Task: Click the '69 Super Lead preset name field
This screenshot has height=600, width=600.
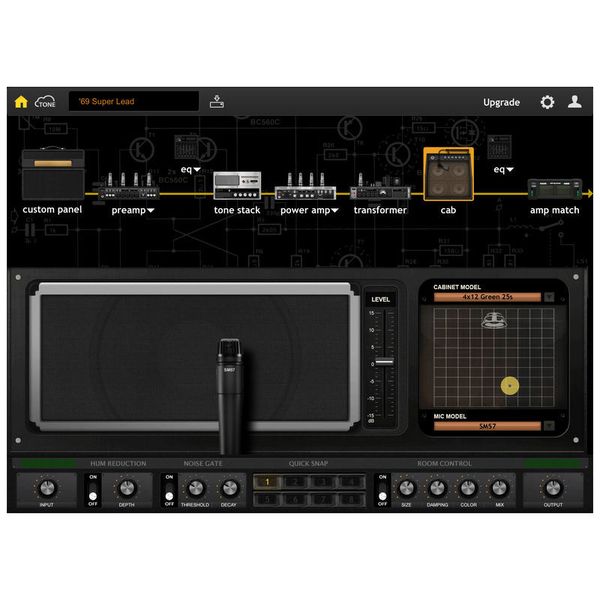Action: coord(134,101)
